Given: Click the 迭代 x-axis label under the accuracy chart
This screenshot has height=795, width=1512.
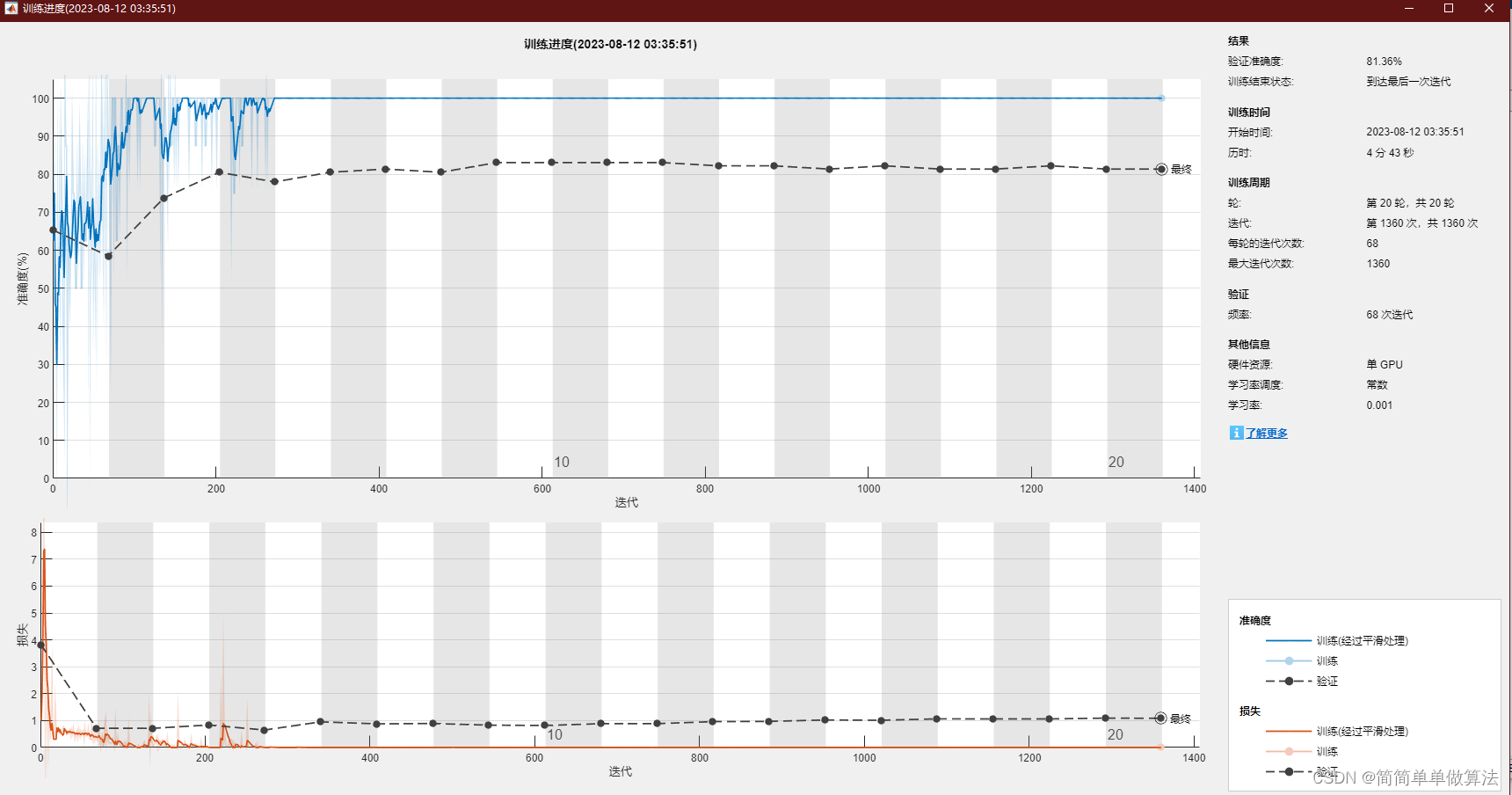Looking at the screenshot, I should pos(627,503).
